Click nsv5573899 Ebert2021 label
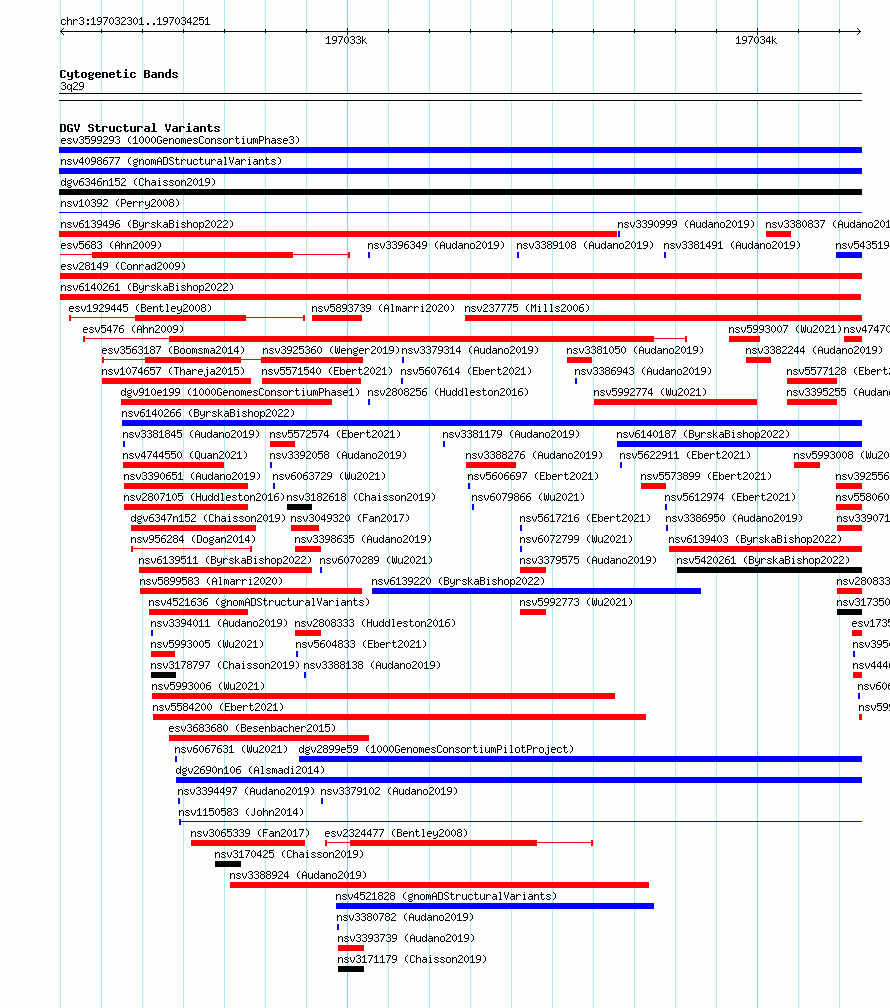 (x=706, y=476)
